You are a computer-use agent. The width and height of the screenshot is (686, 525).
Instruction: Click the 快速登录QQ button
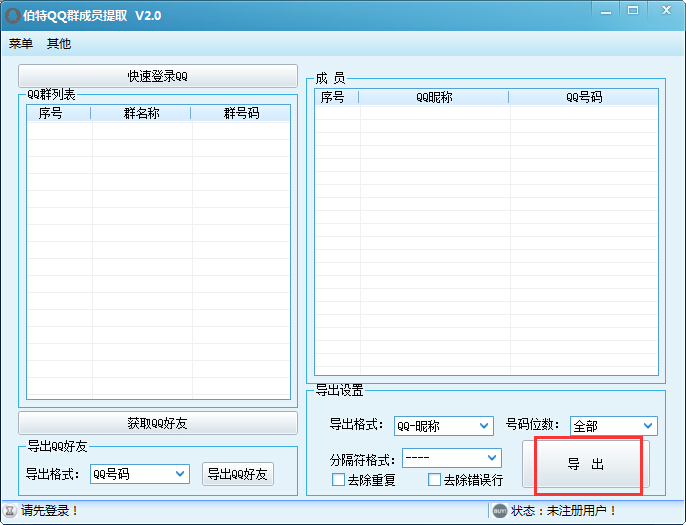[x=158, y=76]
